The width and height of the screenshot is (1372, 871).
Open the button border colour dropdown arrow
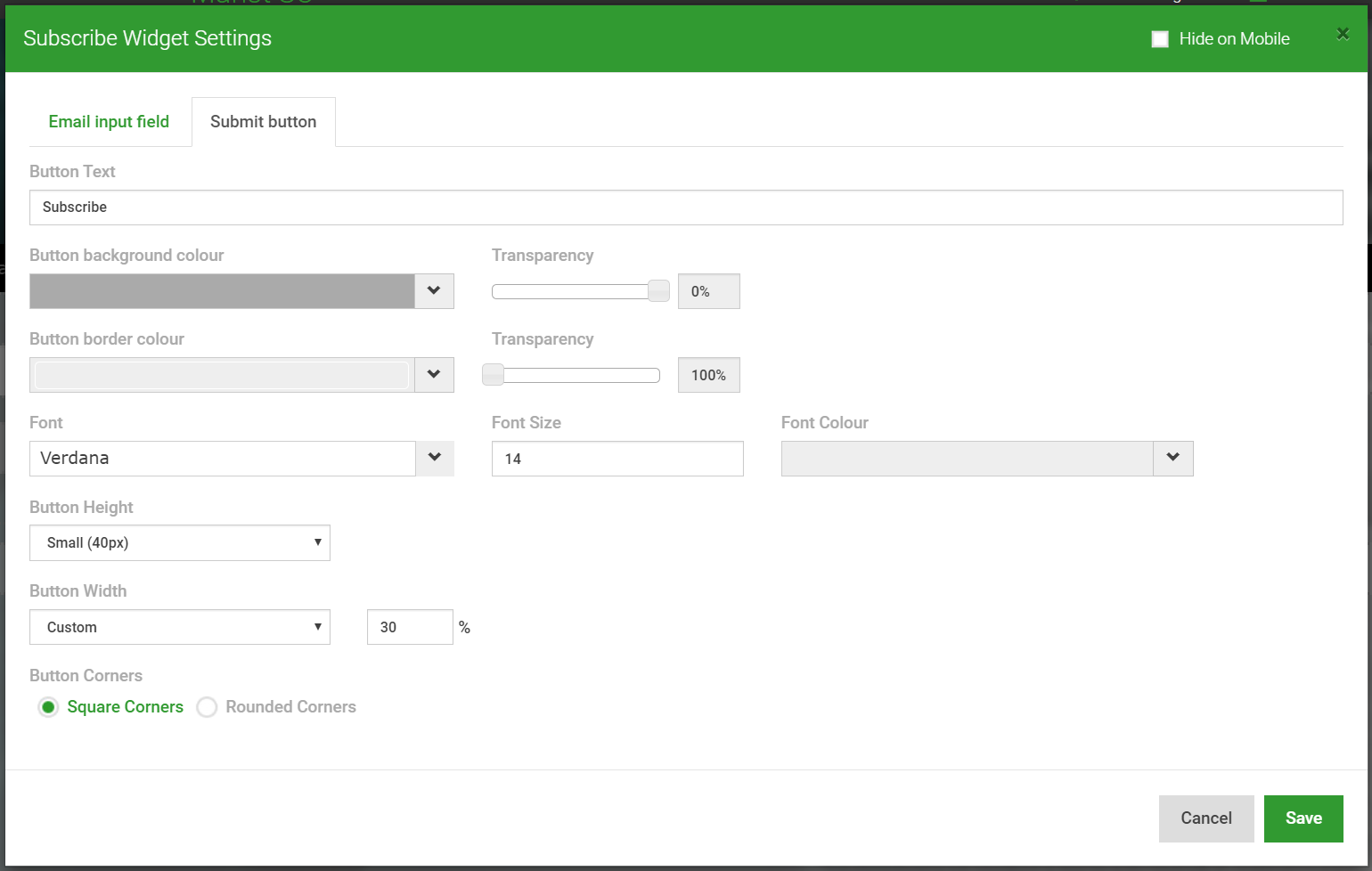tap(434, 375)
